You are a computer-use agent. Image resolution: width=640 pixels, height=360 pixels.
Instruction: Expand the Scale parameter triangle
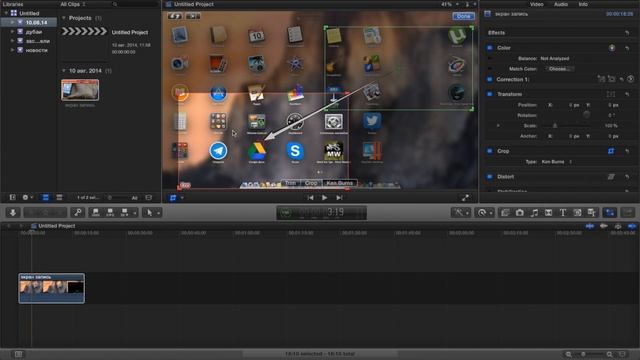tap(498, 126)
